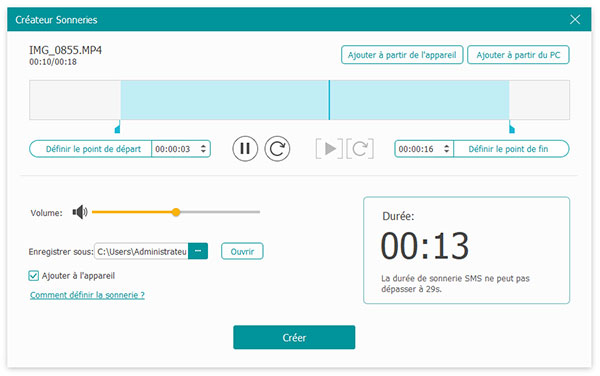Click the file name IMG_0855.MP4
Screen dimensions: 600x376
coord(65,50)
